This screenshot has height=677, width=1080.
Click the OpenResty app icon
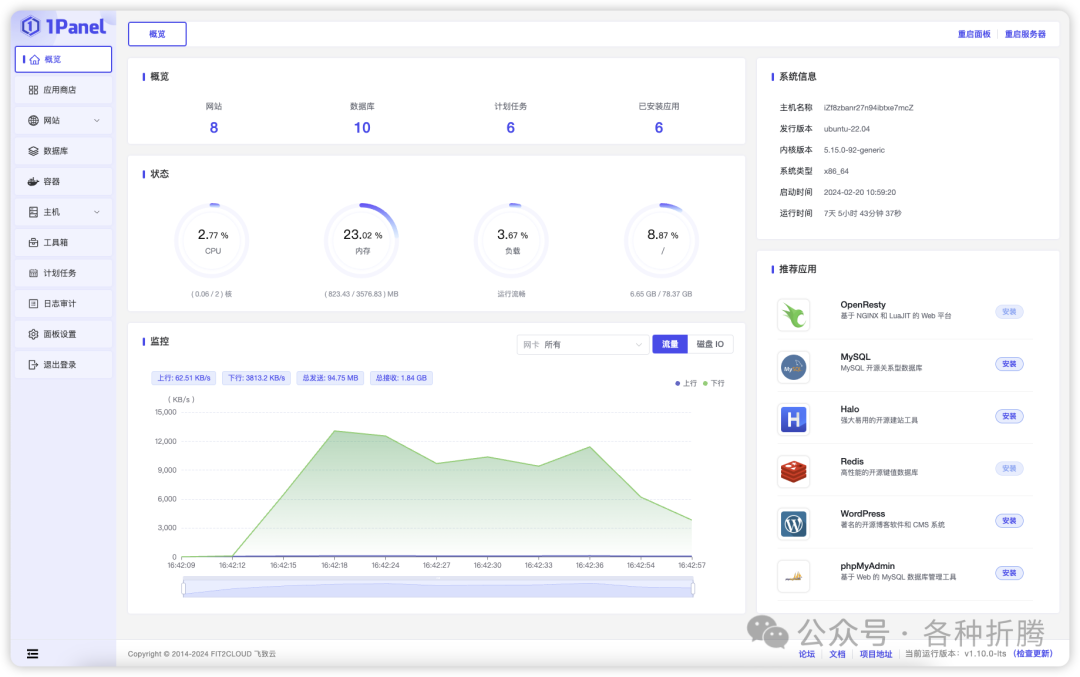click(793, 315)
